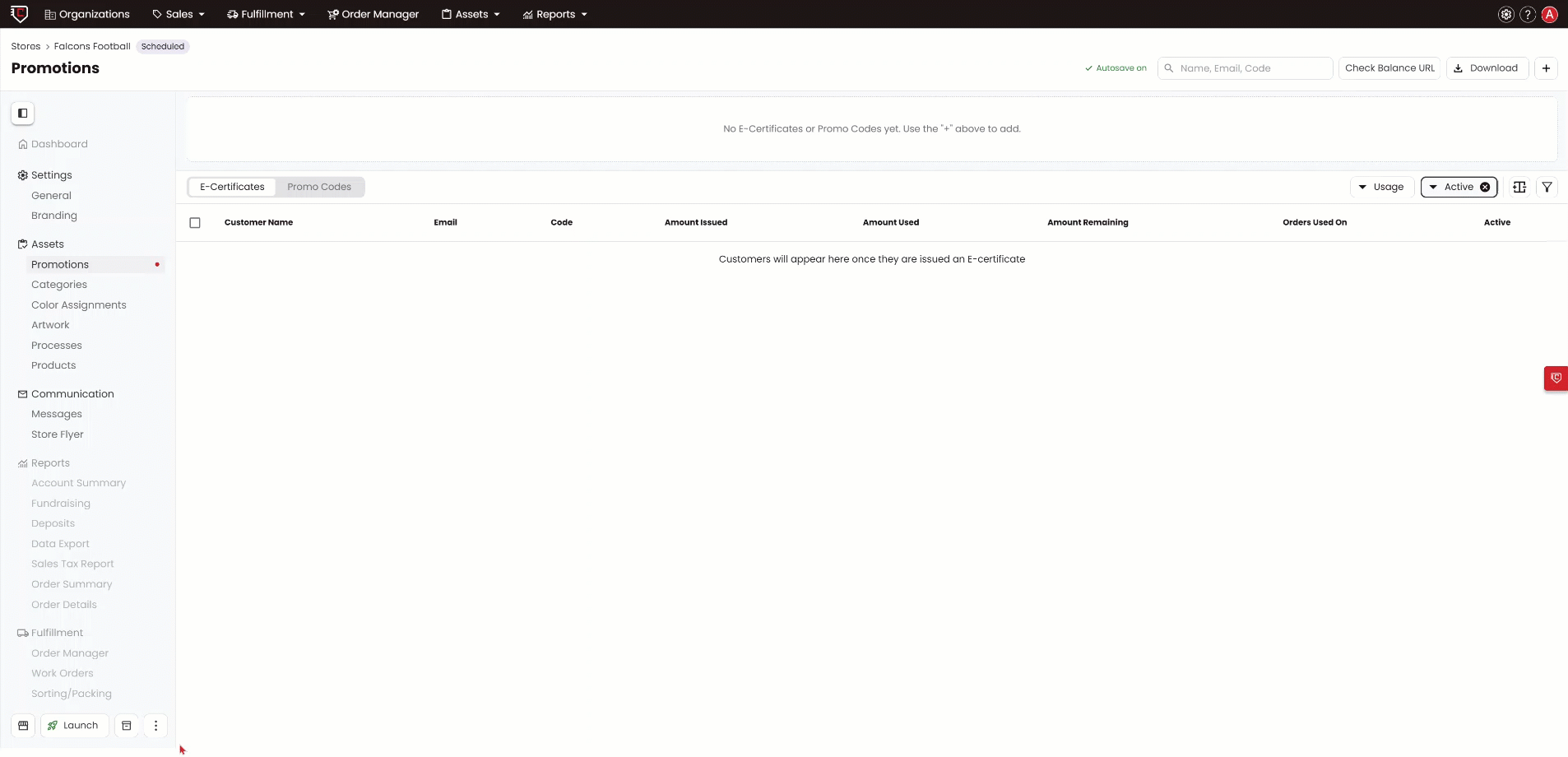Open Messages under Communication
Image resolution: width=1568 pixels, height=757 pixels.
pos(57,414)
